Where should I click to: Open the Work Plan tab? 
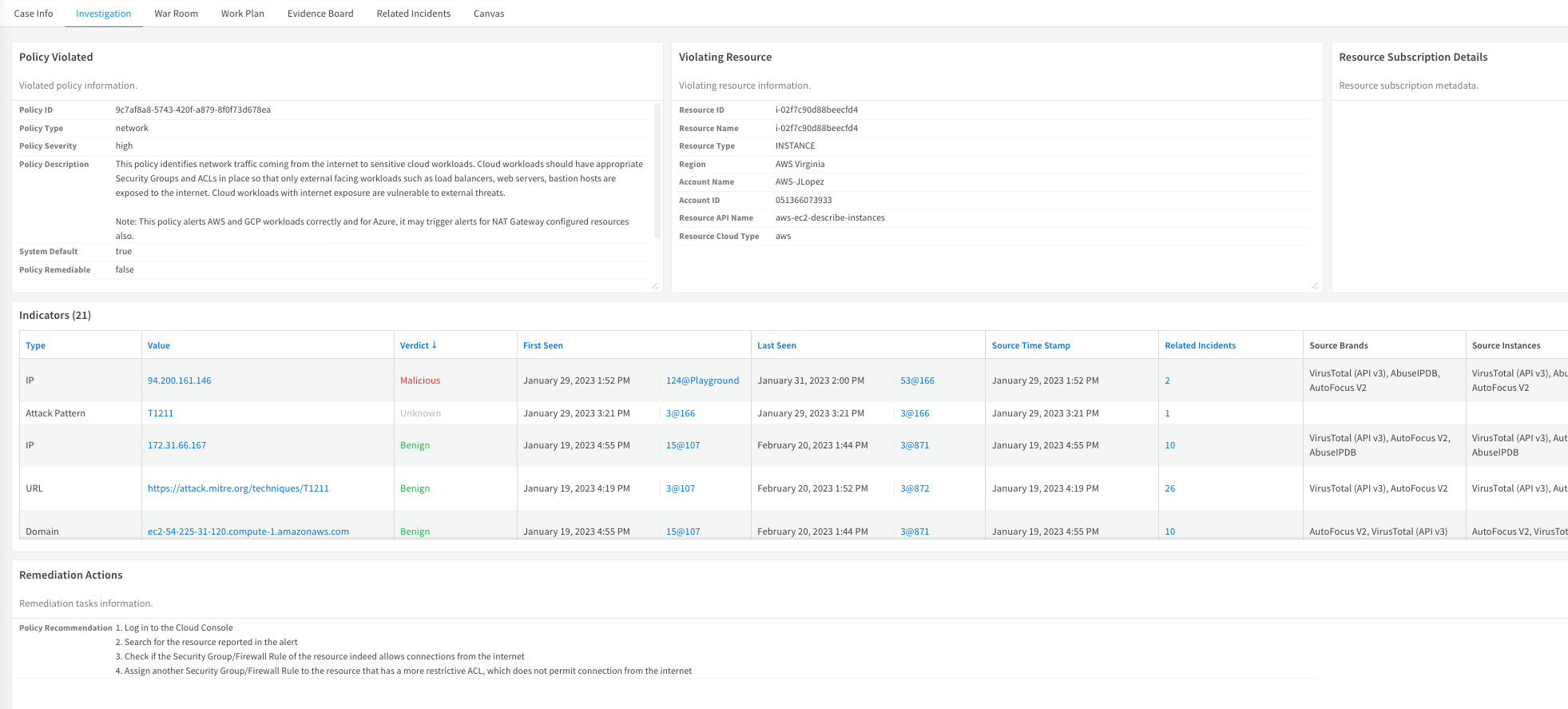coord(243,14)
